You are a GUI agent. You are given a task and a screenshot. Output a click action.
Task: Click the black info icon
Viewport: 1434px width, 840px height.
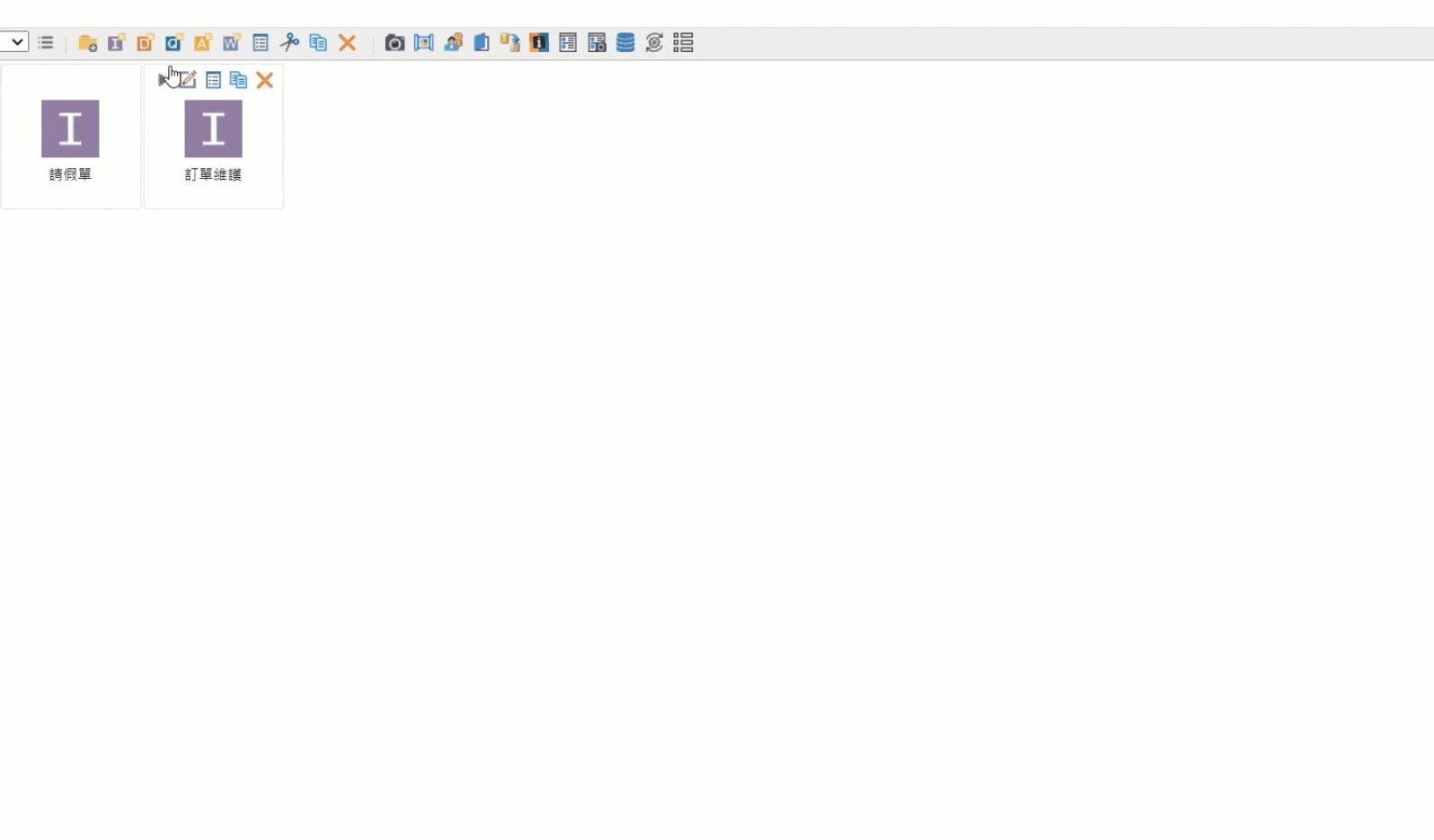539,42
